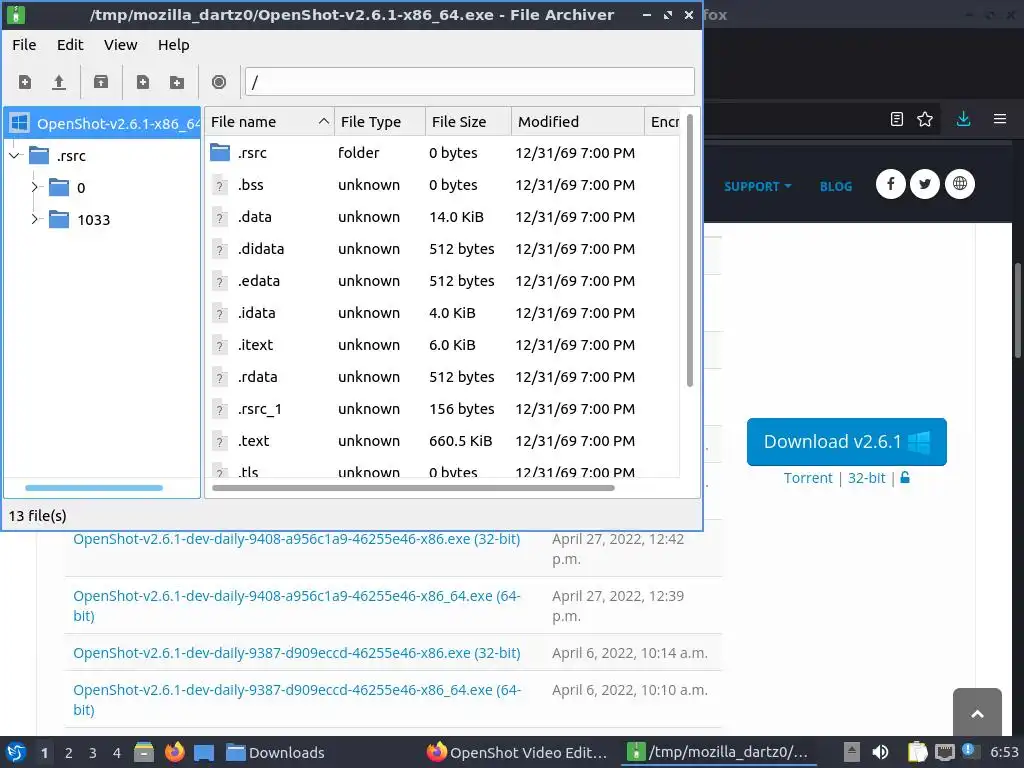Click the Stop circular toolbar icon
The height and width of the screenshot is (768, 1024).
219,82
